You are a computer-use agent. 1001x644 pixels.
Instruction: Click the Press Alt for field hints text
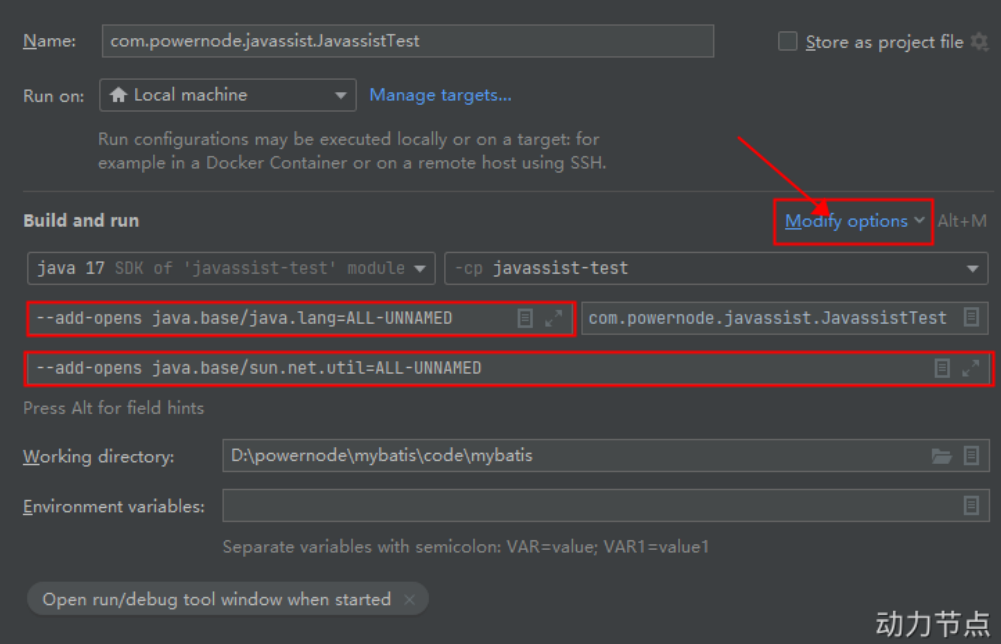(114, 408)
